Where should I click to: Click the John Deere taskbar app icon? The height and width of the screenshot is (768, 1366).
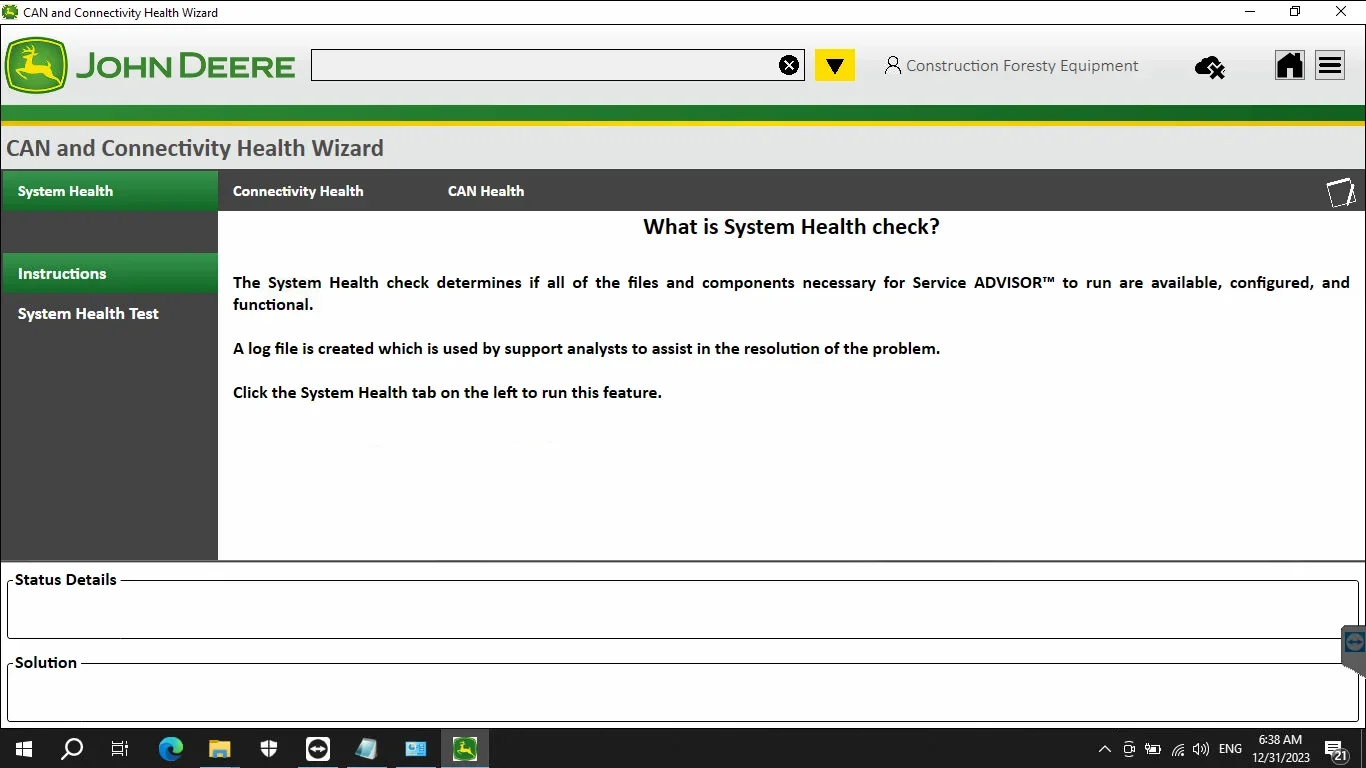click(465, 749)
